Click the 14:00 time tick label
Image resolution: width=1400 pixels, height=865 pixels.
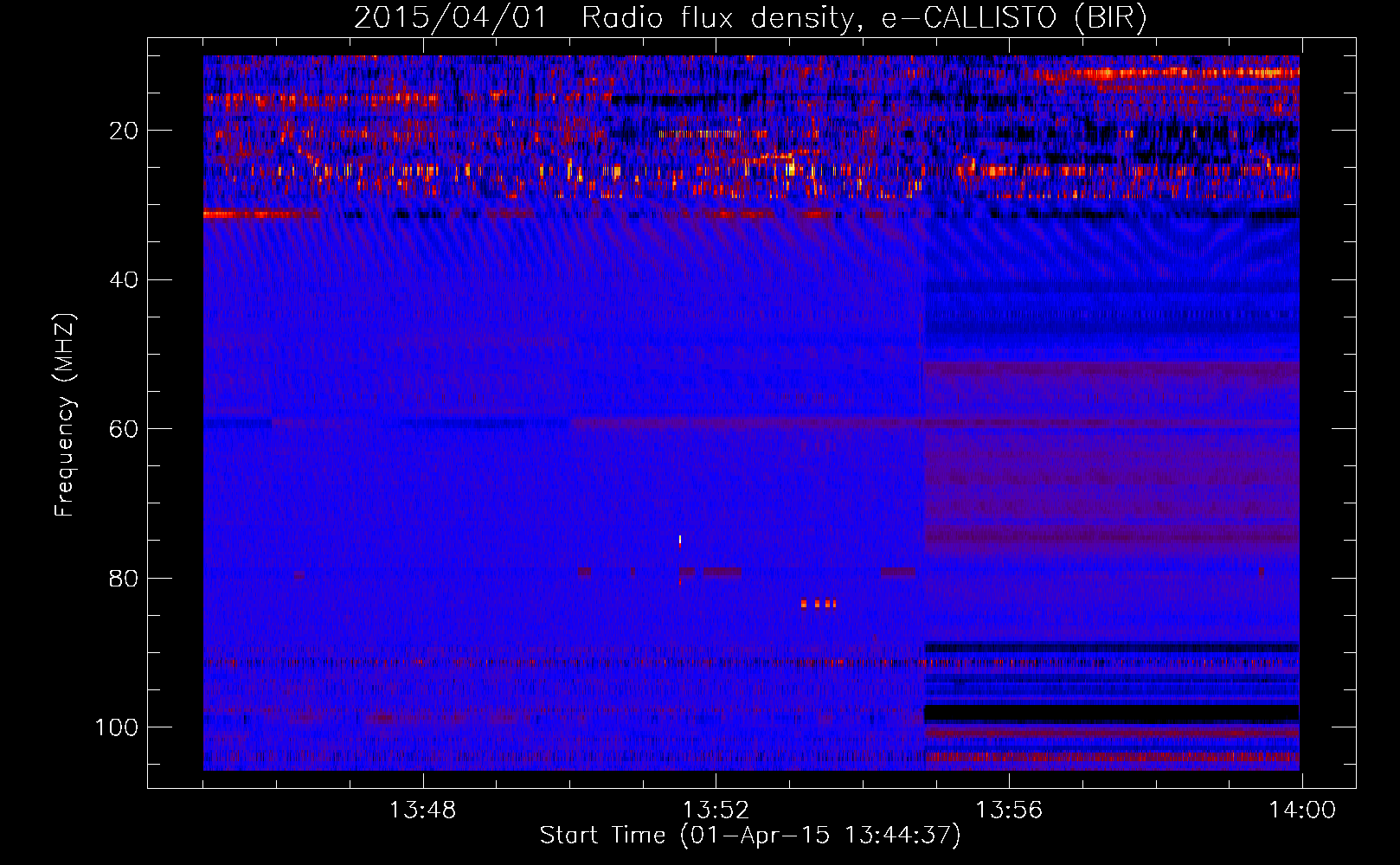[x=1302, y=811]
